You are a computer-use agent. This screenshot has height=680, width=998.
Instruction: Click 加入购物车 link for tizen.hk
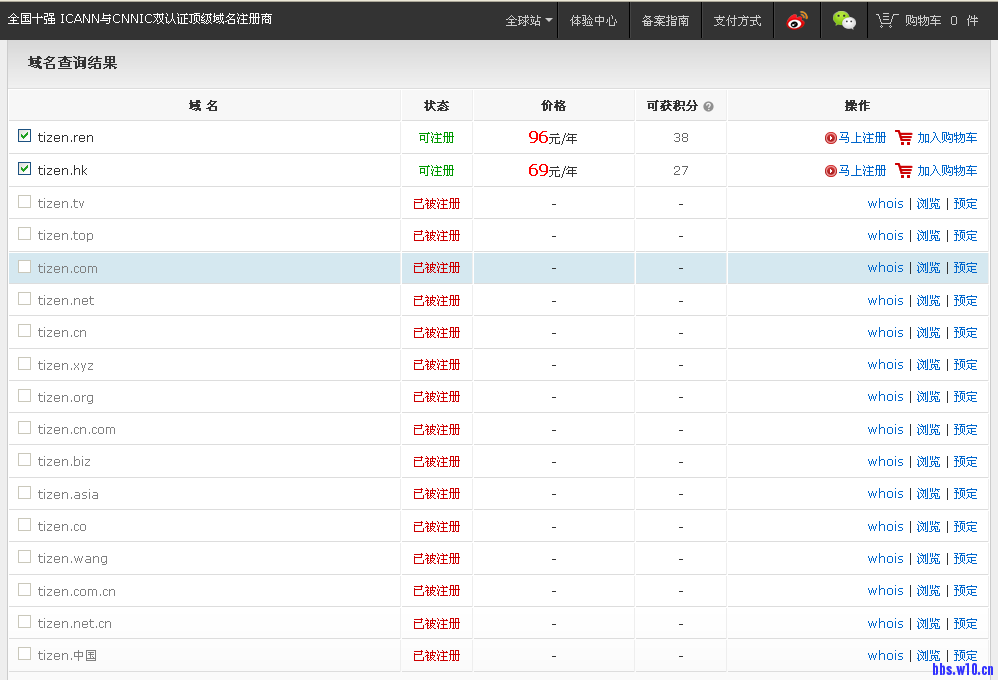point(947,171)
